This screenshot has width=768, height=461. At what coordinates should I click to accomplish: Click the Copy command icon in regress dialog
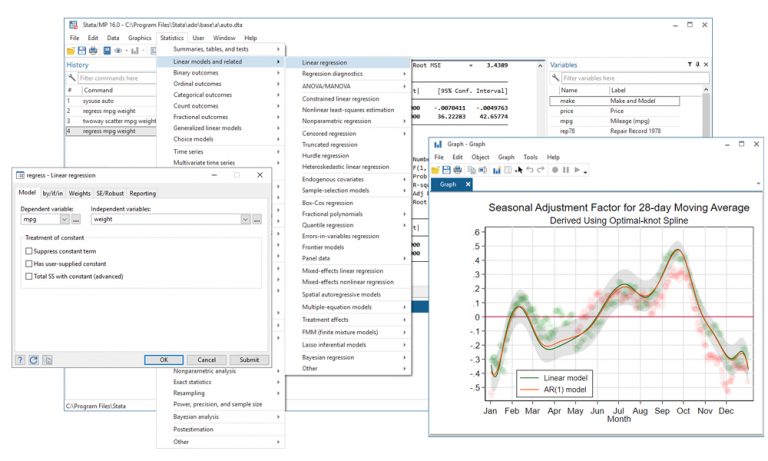(47, 360)
